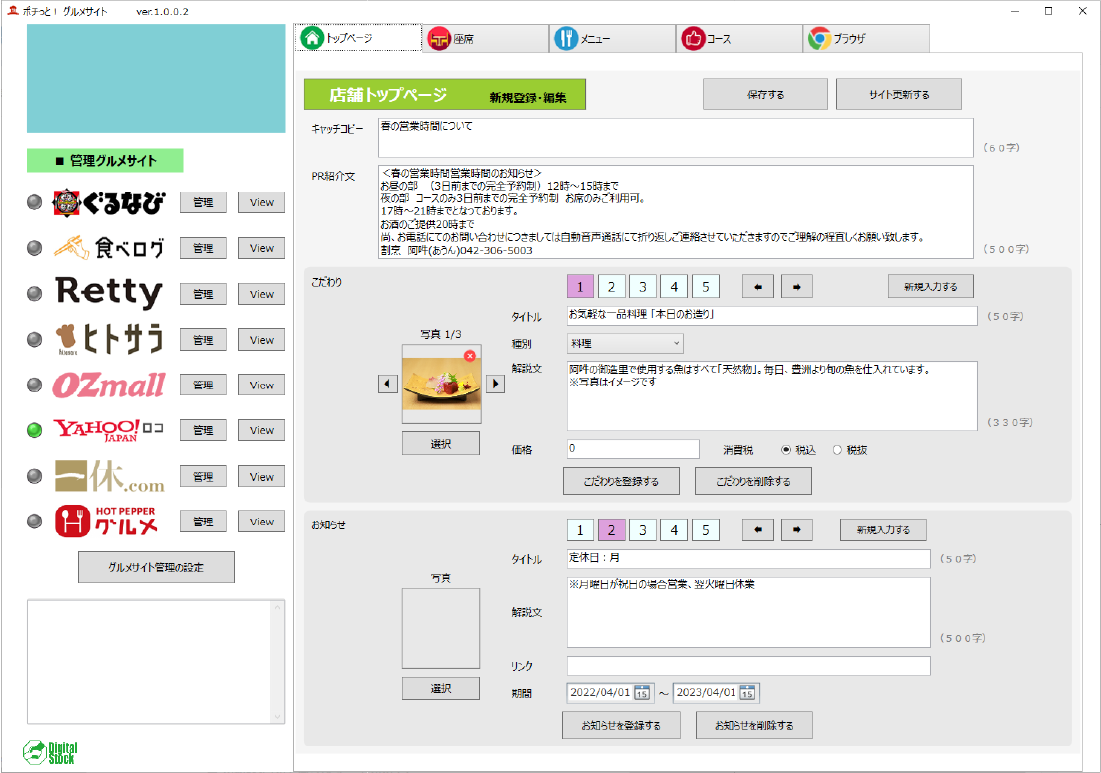Viewport: 1101px width, 773px height.
Task: Open the calendar picker for end date 2023/04/01
Action: pos(747,693)
